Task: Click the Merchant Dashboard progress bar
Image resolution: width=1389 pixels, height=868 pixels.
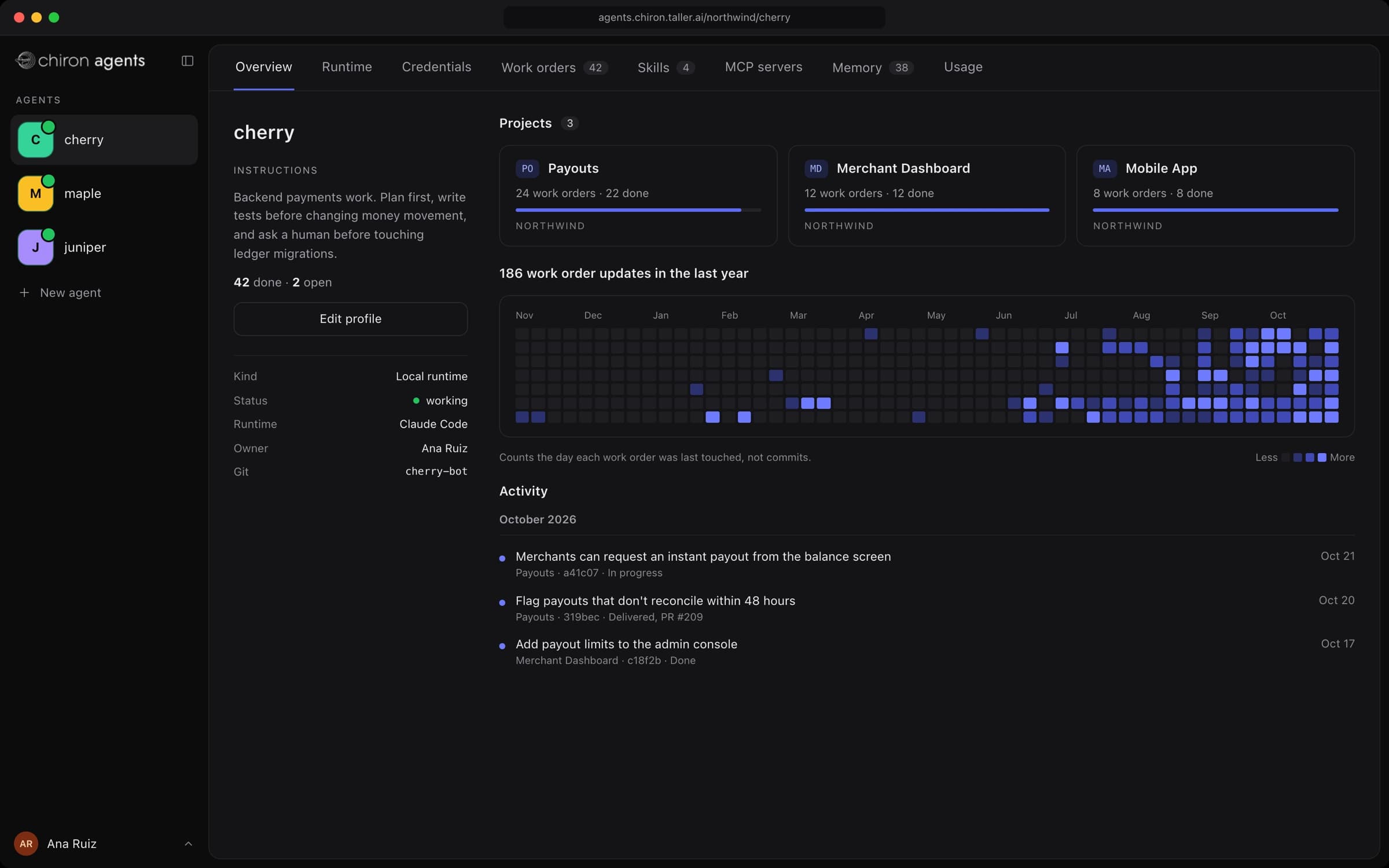Action: pos(927,210)
